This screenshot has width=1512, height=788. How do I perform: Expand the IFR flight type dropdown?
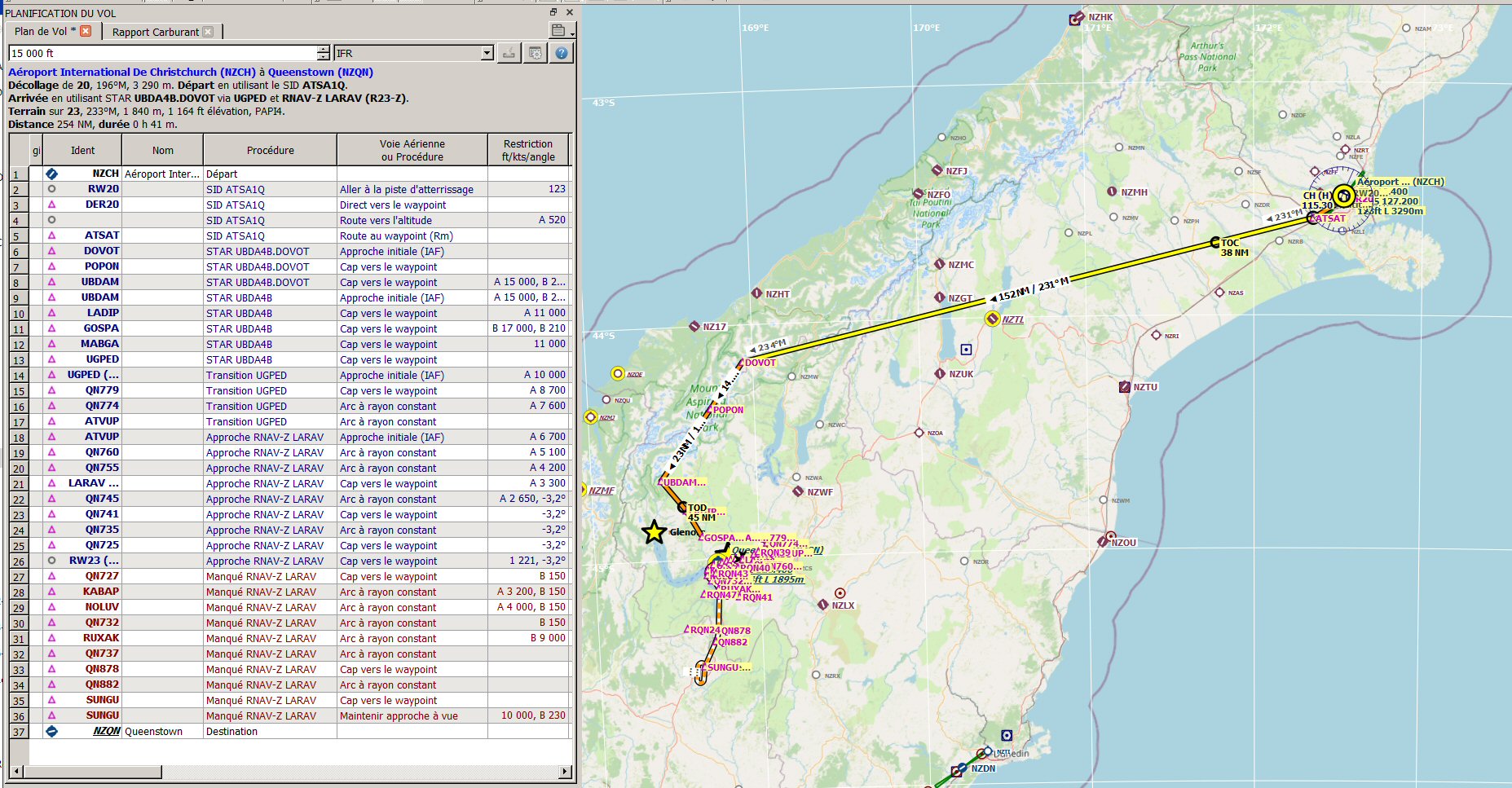[487, 53]
